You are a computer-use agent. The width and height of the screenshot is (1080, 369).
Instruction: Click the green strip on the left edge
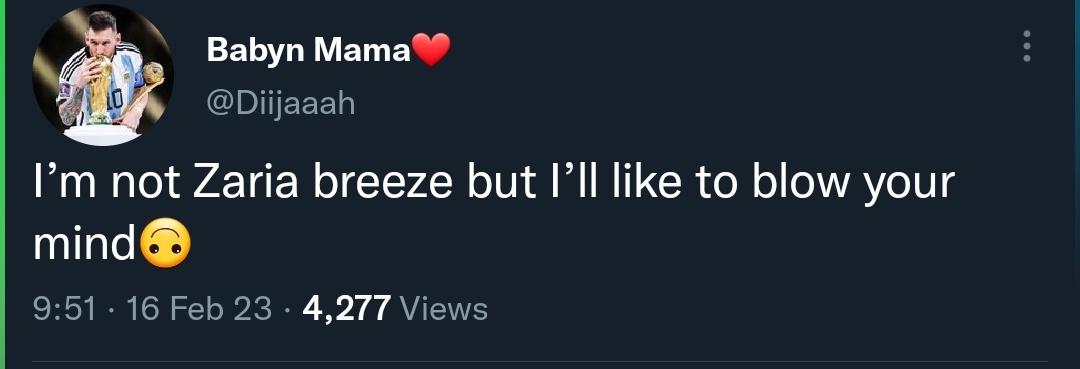[2, 184]
